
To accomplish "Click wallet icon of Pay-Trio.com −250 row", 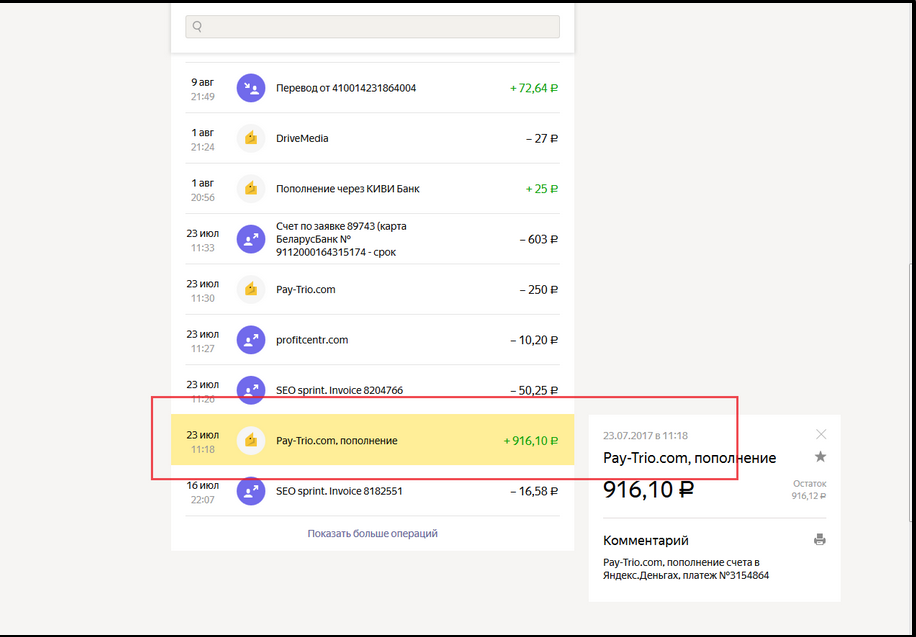I will click(x=251, y=289).
